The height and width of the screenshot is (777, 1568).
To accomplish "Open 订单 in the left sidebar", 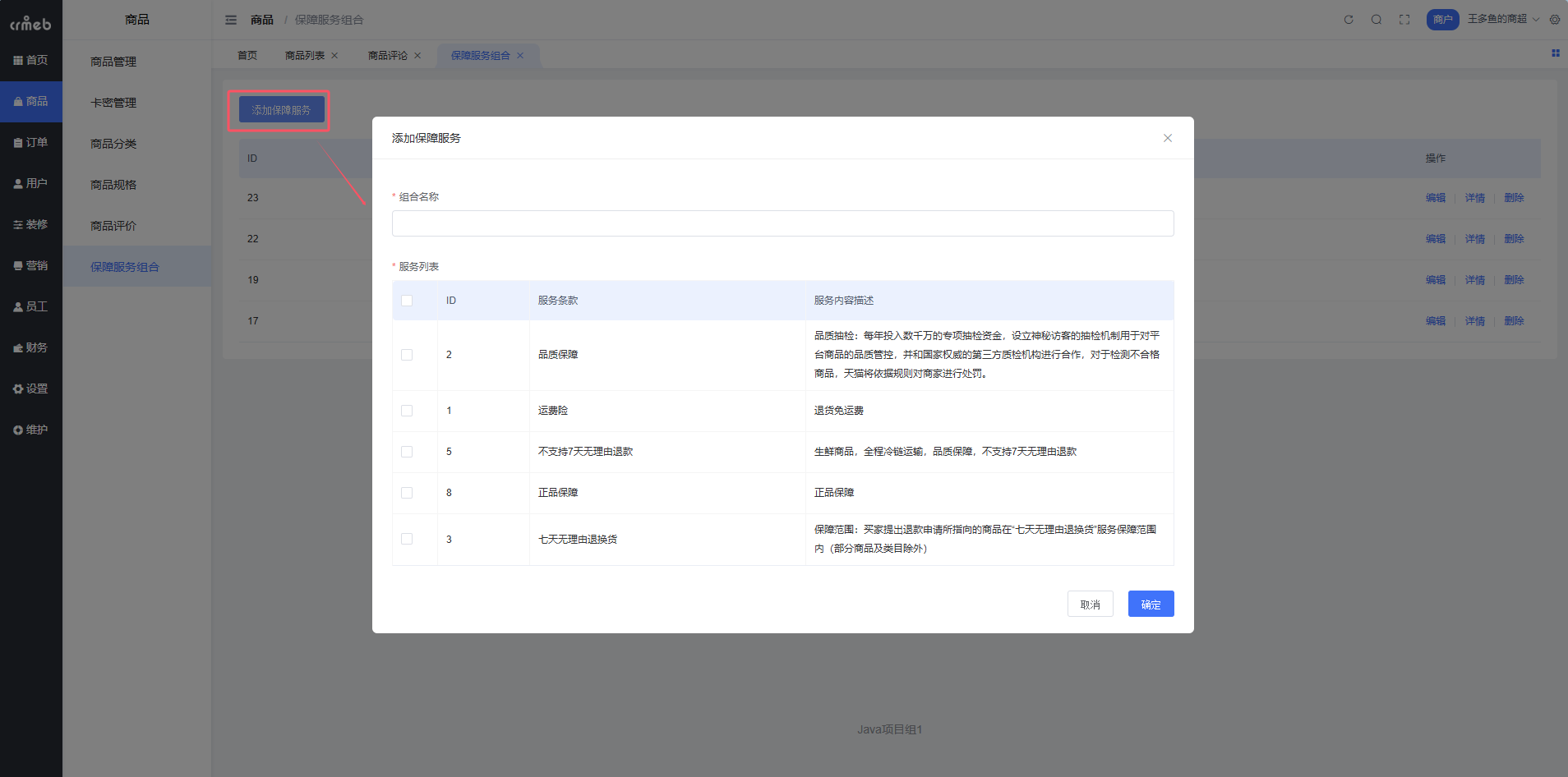I will click(x=31, y=143).
